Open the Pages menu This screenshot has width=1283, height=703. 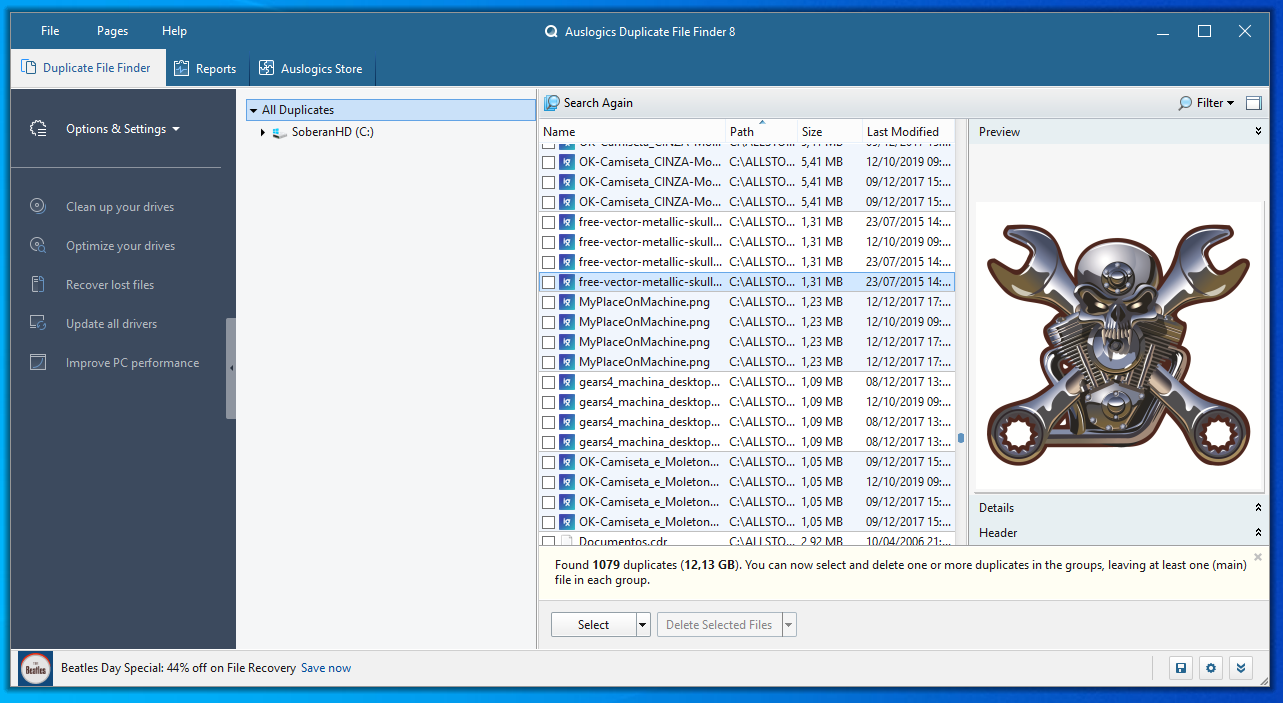click(x=112, y=31)
